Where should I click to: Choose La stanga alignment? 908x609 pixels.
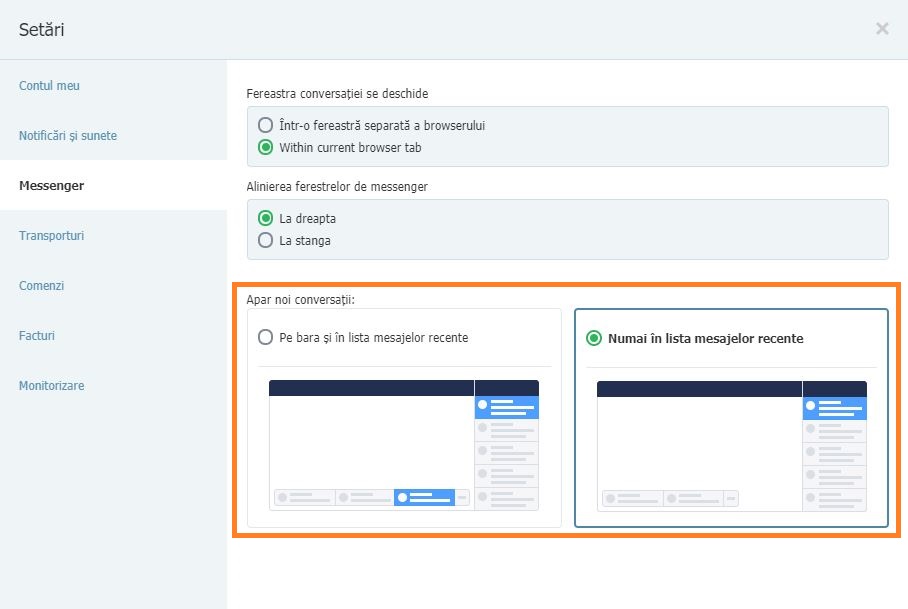[265, 240]
